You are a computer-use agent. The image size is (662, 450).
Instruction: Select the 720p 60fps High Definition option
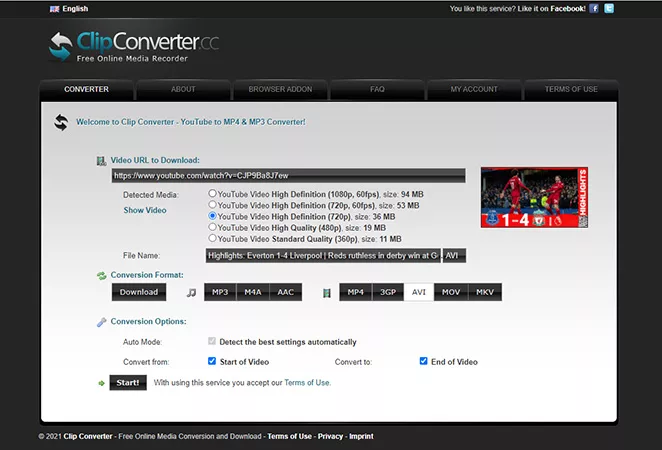tap(212, 205)
